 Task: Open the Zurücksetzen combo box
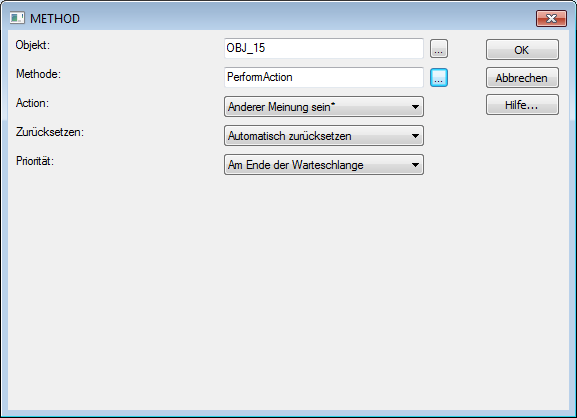coord(324,136)
